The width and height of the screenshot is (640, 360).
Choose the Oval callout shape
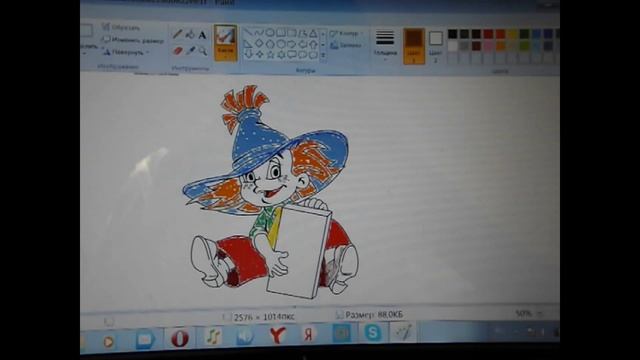coord(302,55)
